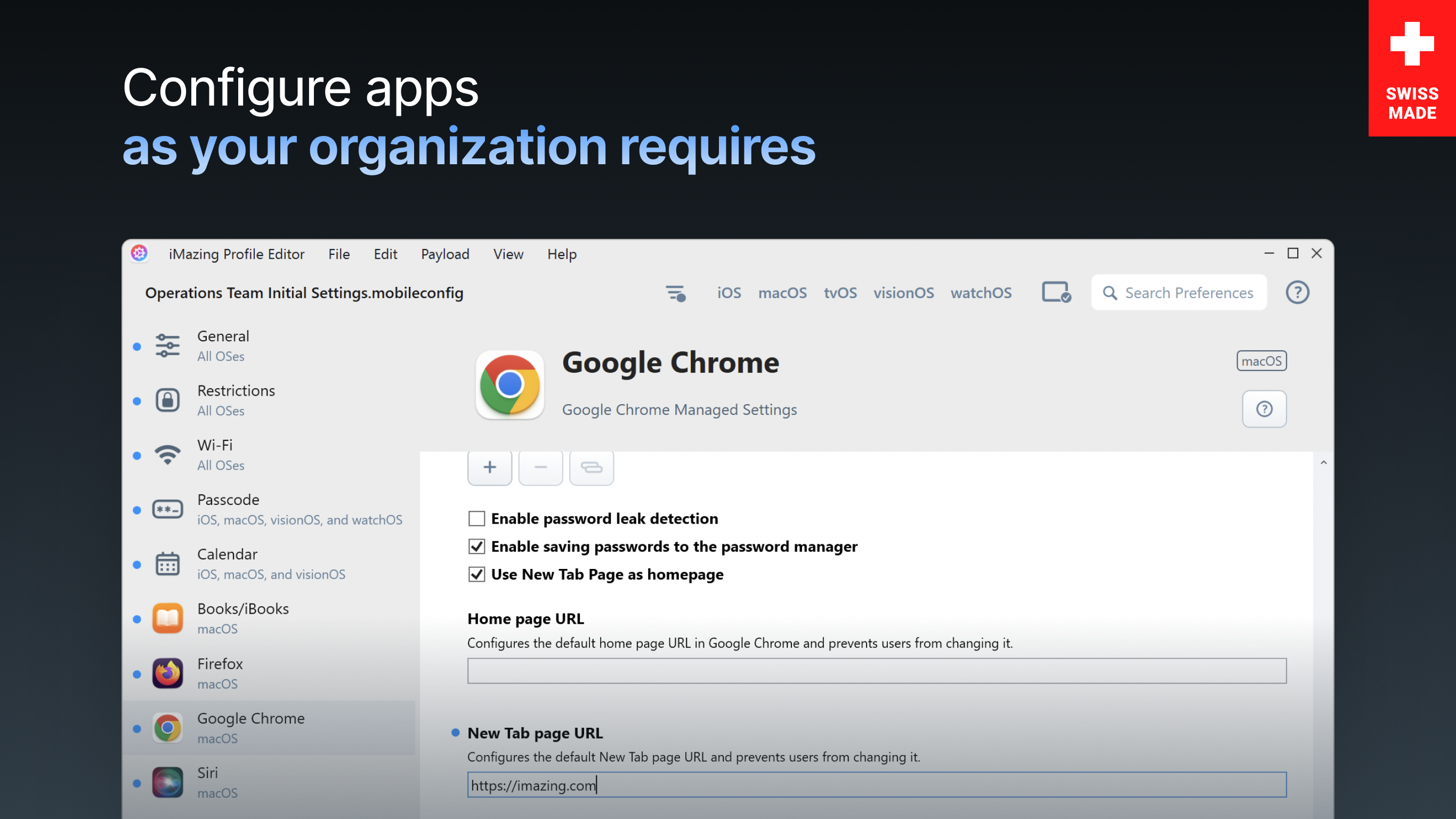This screenshot has height=819, width=1456.
Task: Filter payloads by visionOS
Action: pyautogui.click(x=903, y=293)
